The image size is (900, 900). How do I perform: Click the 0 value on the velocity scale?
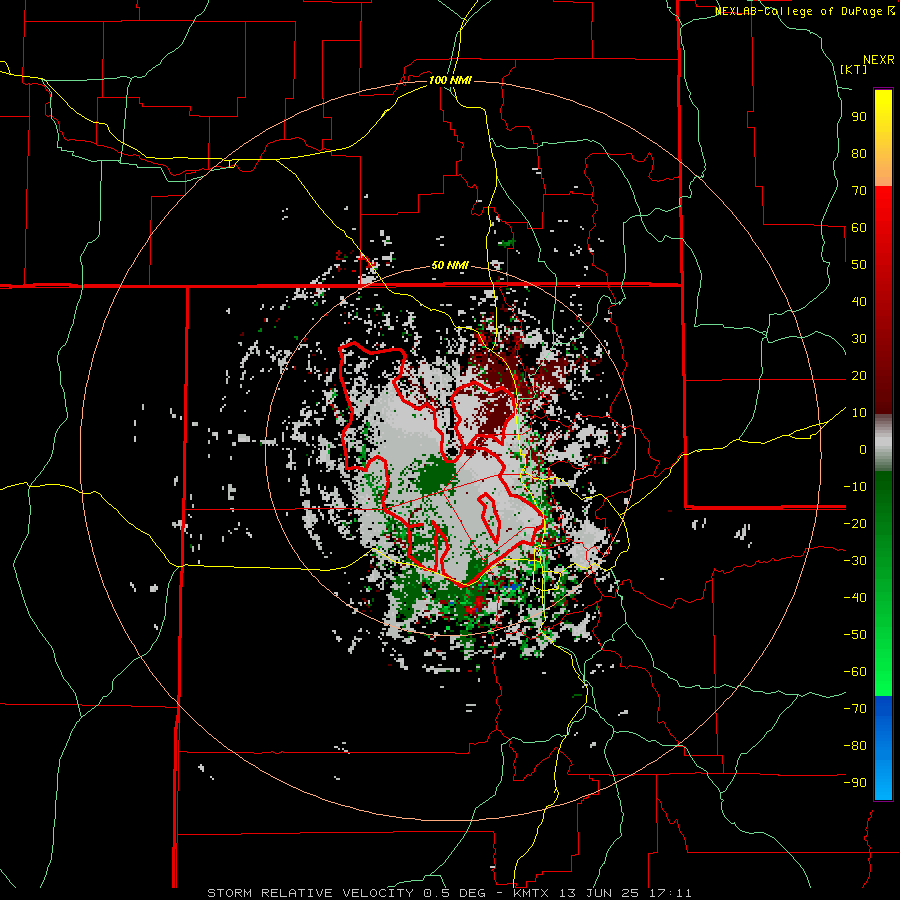coord(863,450)
